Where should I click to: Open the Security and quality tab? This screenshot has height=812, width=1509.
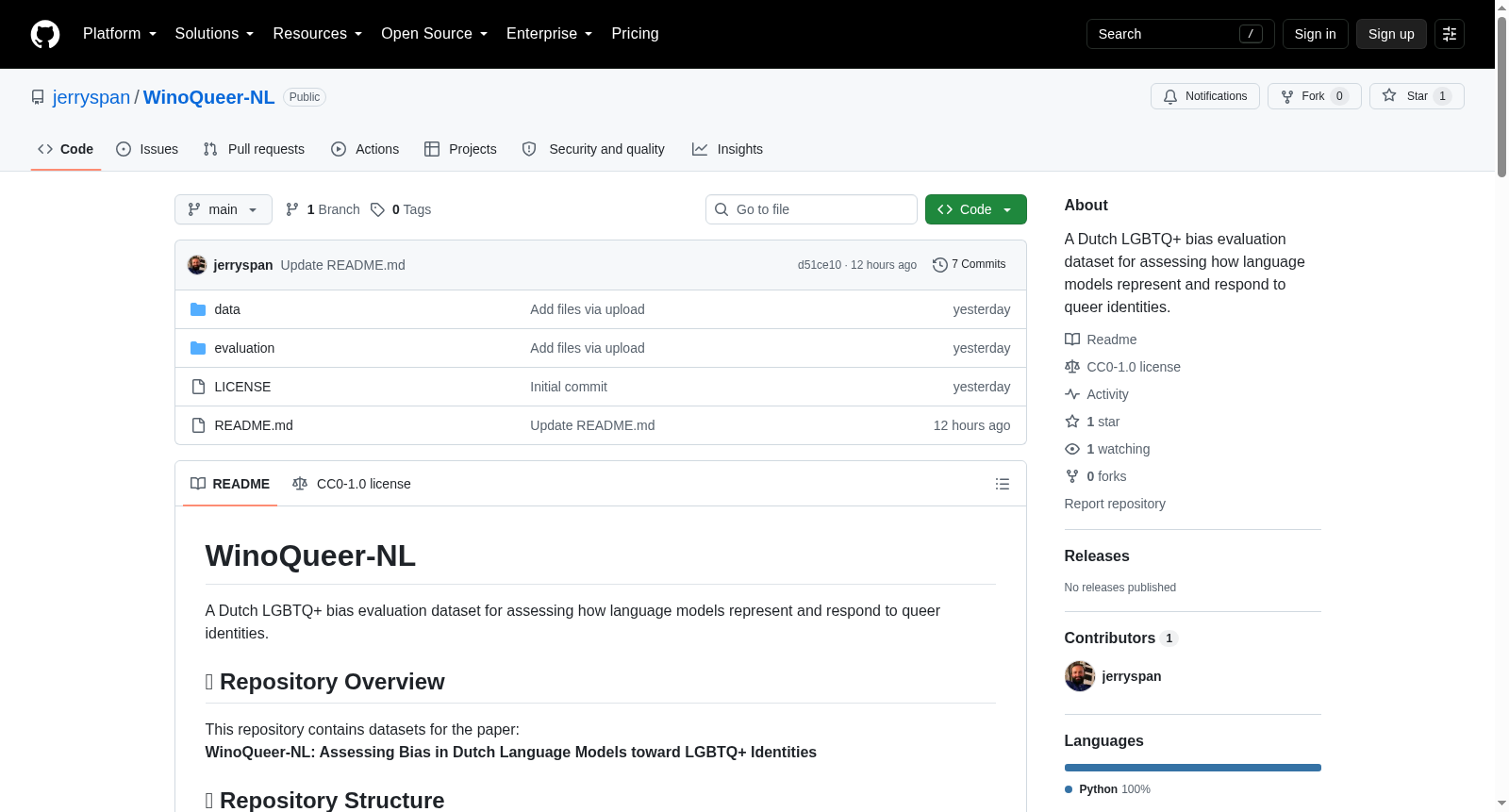[593, 149]
